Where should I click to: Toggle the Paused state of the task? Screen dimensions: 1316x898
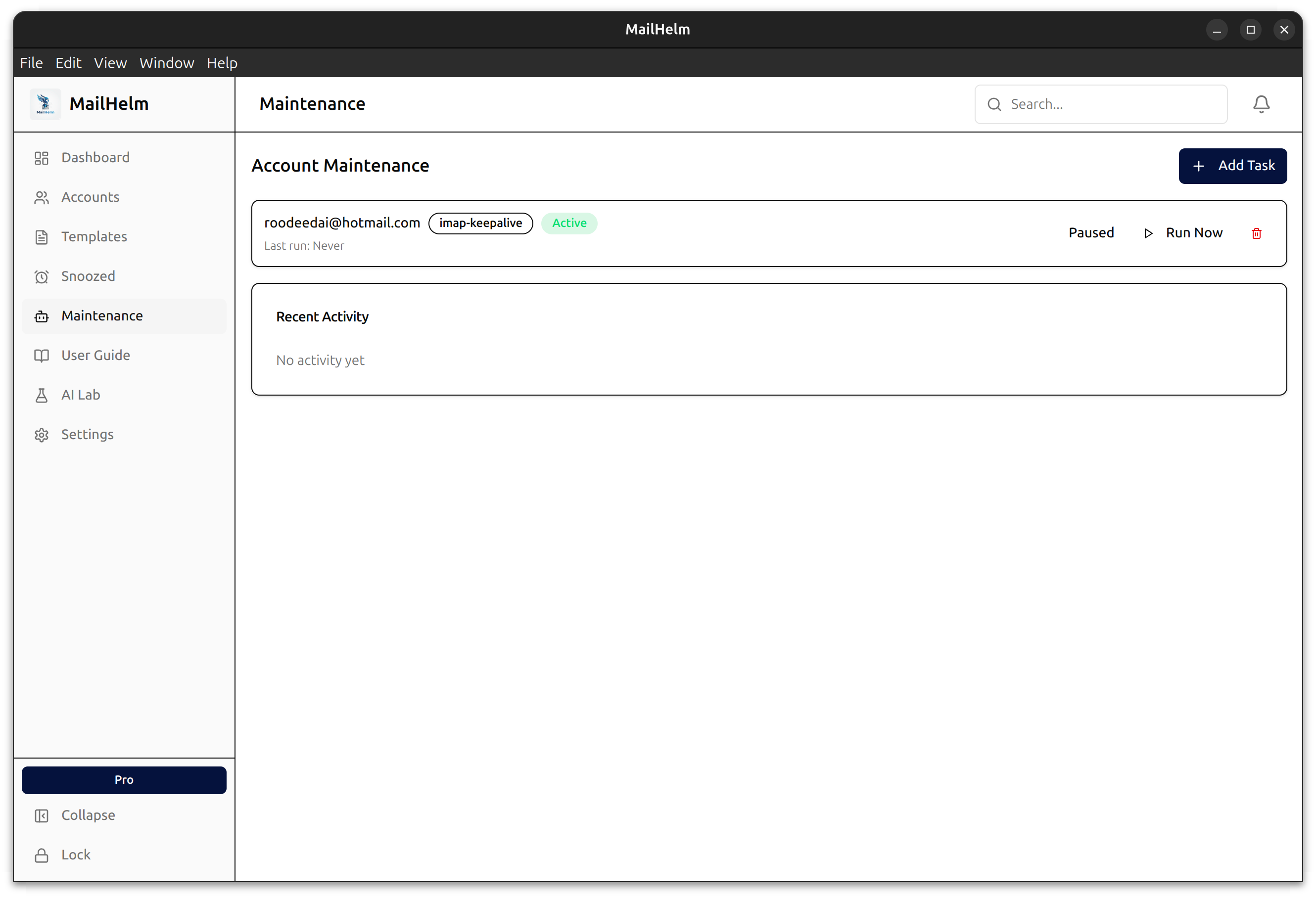click(x=1090, y=232)
